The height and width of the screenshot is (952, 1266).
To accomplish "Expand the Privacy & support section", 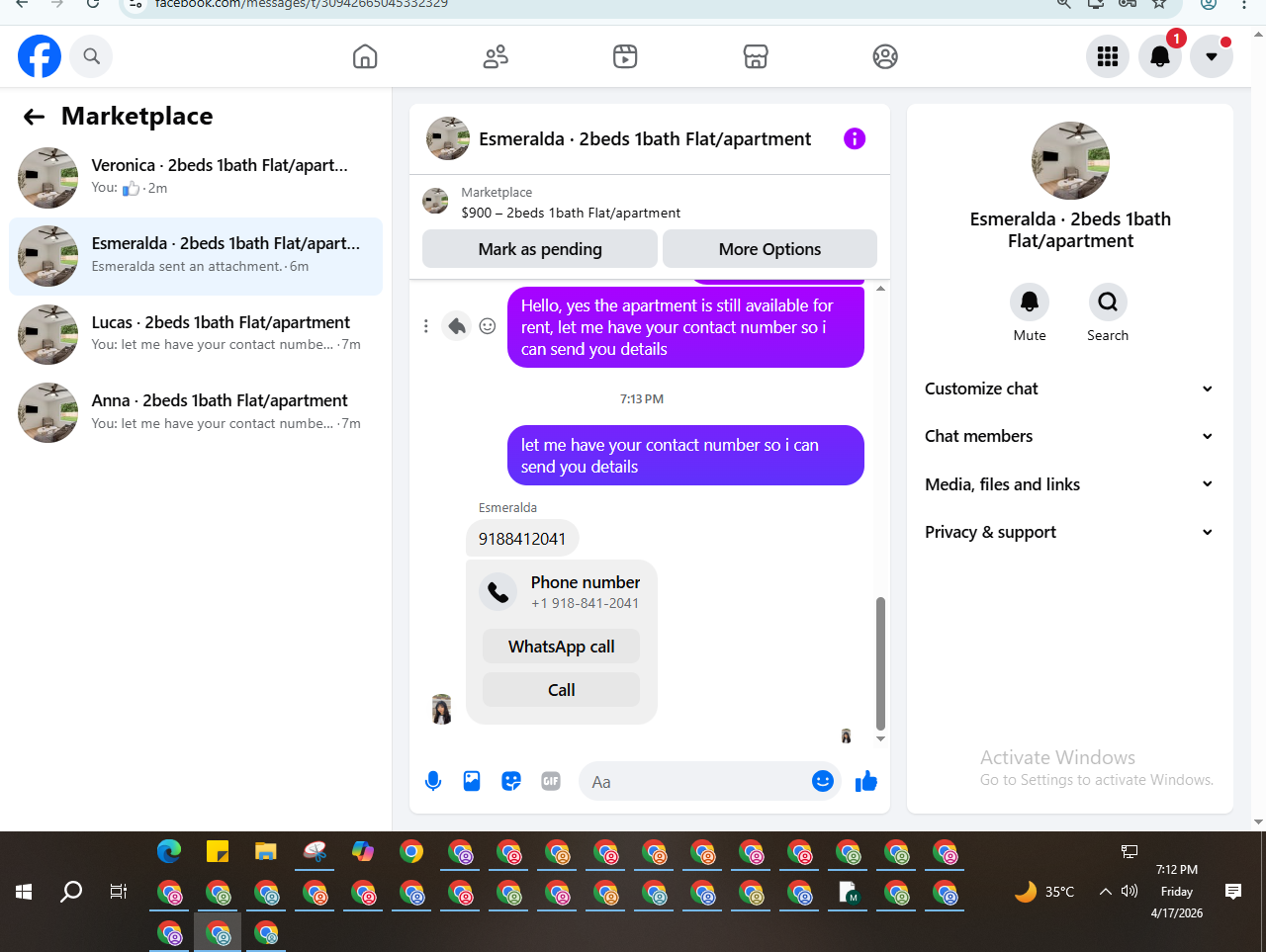I will (1069, 532).
